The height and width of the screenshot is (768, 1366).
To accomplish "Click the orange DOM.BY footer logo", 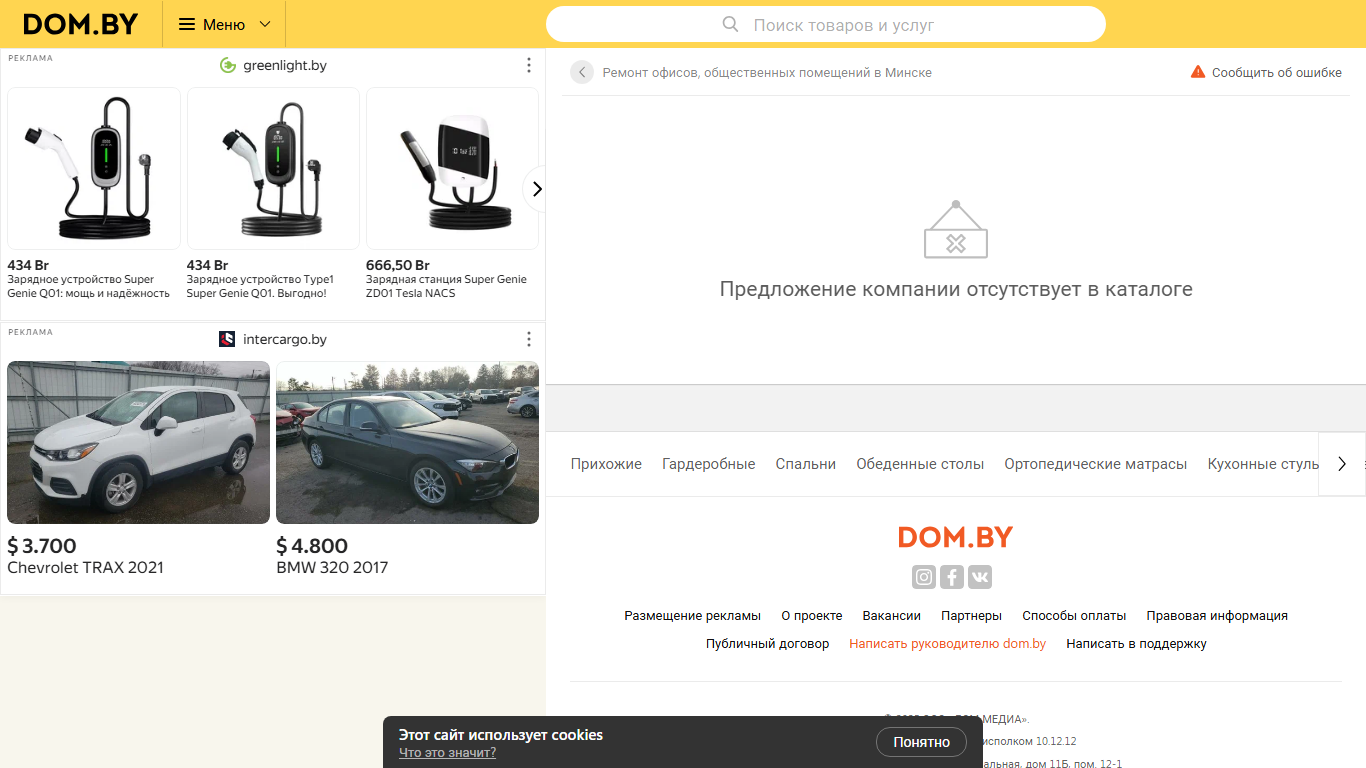I will pos(955,537).
